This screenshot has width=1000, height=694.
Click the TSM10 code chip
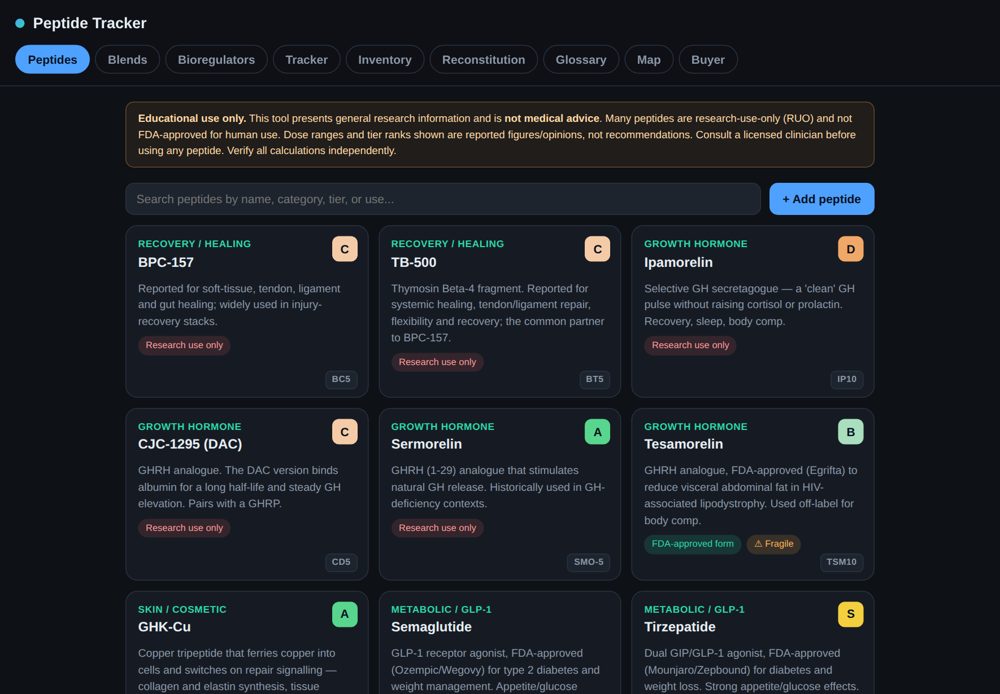842,562
